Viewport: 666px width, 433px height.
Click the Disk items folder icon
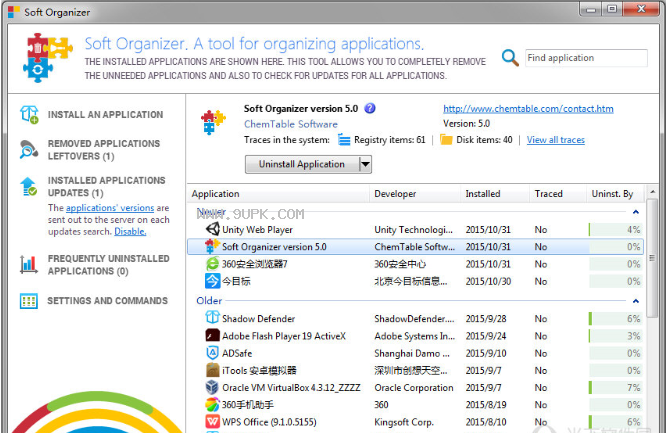(x=446, y=140)
